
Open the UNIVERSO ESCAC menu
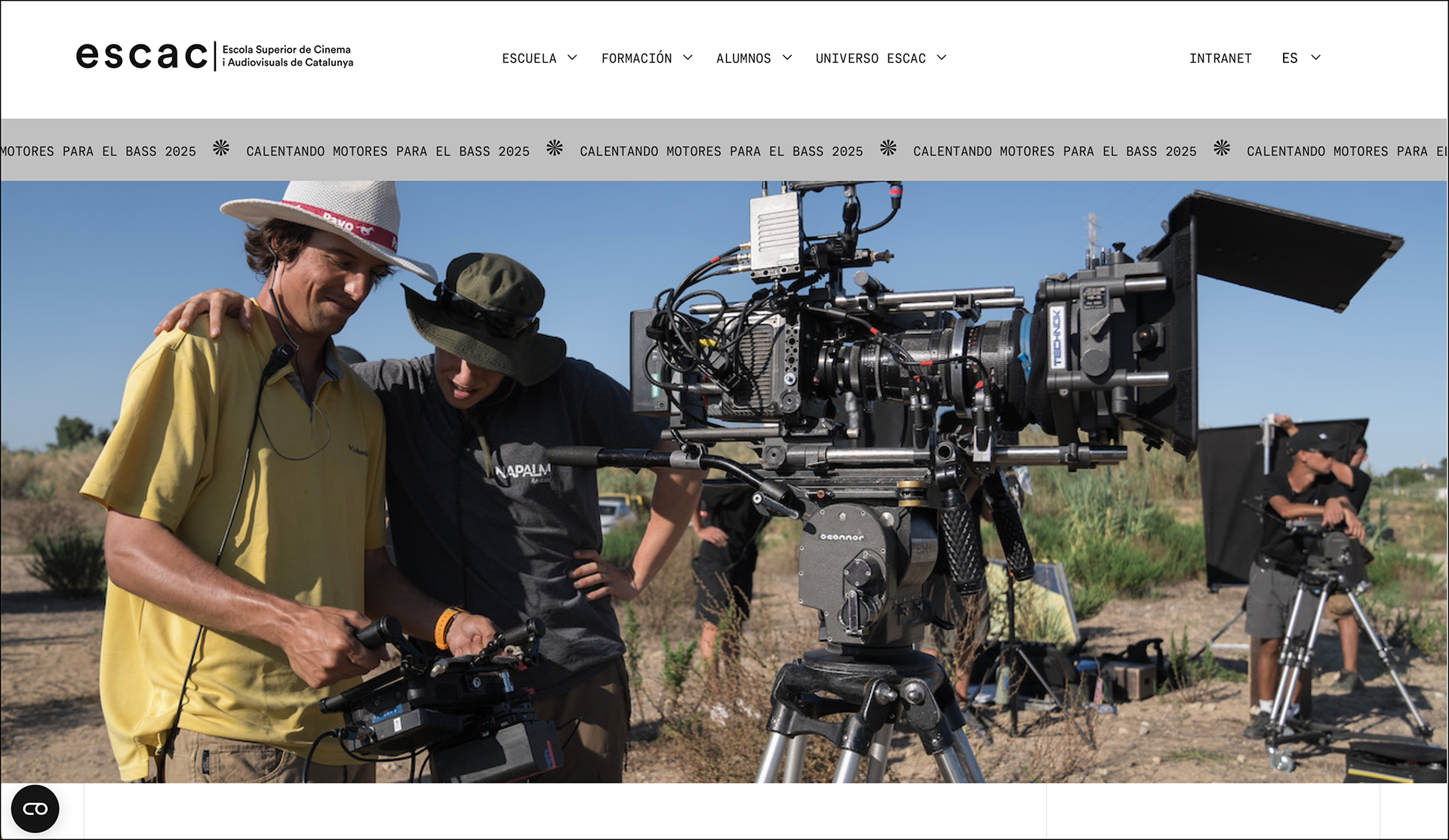870,58
